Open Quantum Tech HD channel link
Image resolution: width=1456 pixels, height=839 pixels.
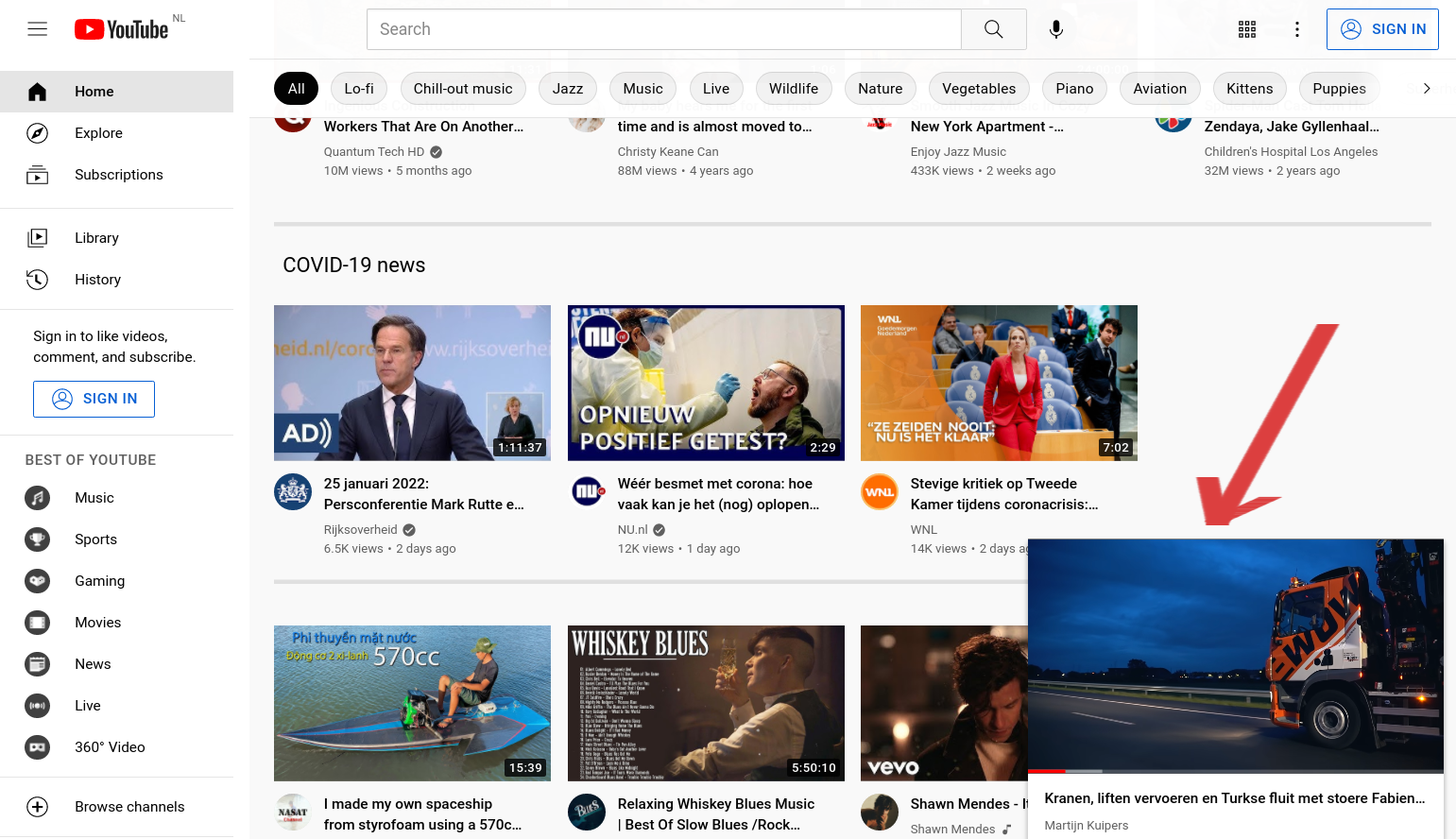click(374, 152)
